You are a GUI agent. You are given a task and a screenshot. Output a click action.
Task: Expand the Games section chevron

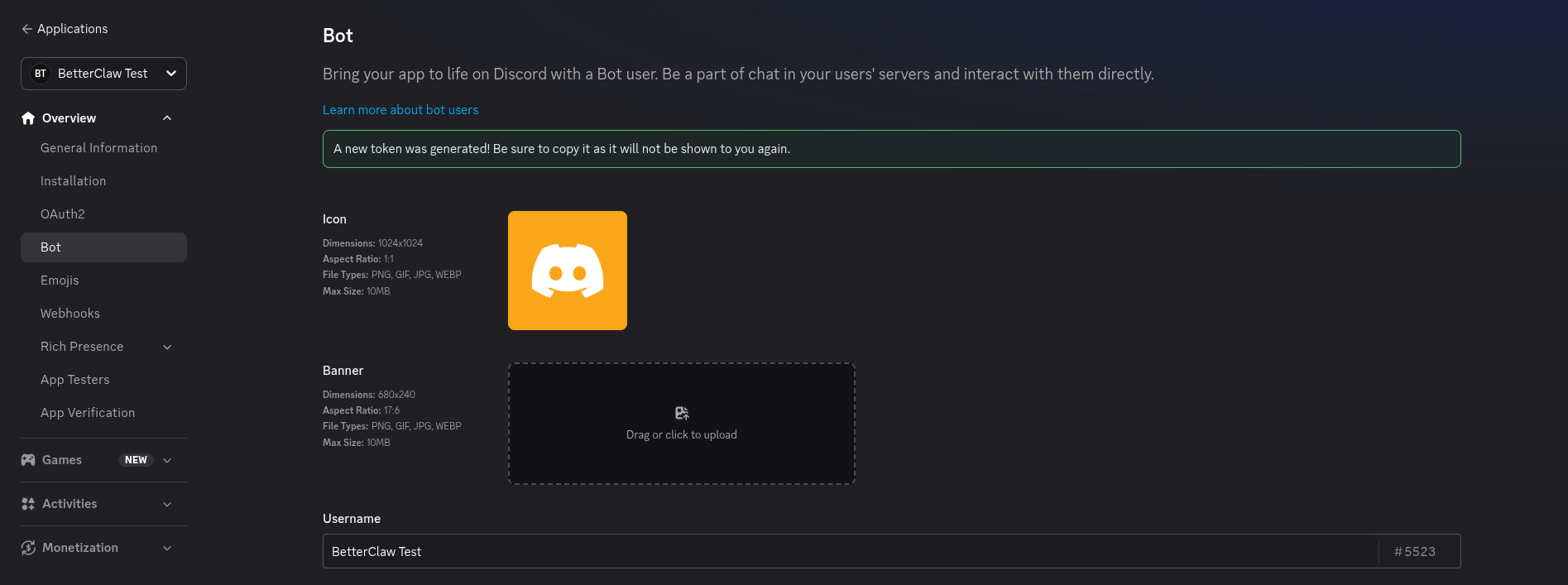click(x=167, y=460)
